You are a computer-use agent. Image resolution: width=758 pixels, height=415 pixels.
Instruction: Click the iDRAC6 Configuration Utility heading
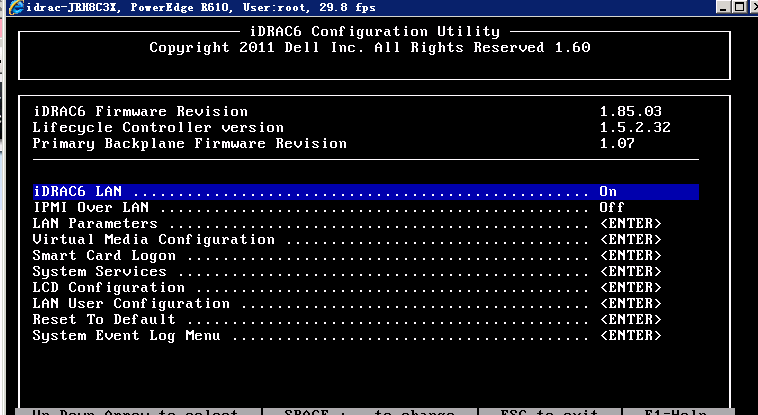point(375,31)
